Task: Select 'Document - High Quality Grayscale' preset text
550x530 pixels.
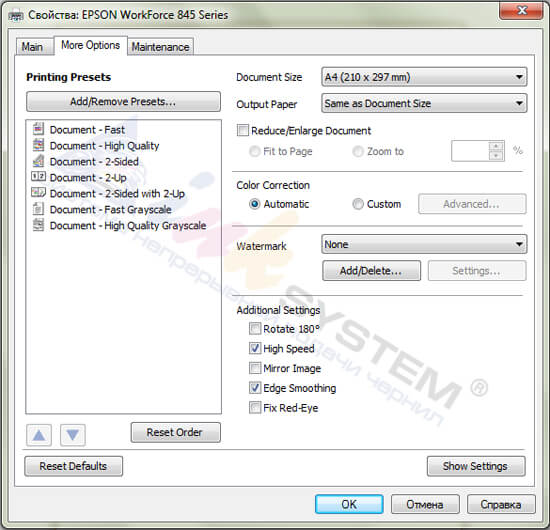Action: point(128,226)
